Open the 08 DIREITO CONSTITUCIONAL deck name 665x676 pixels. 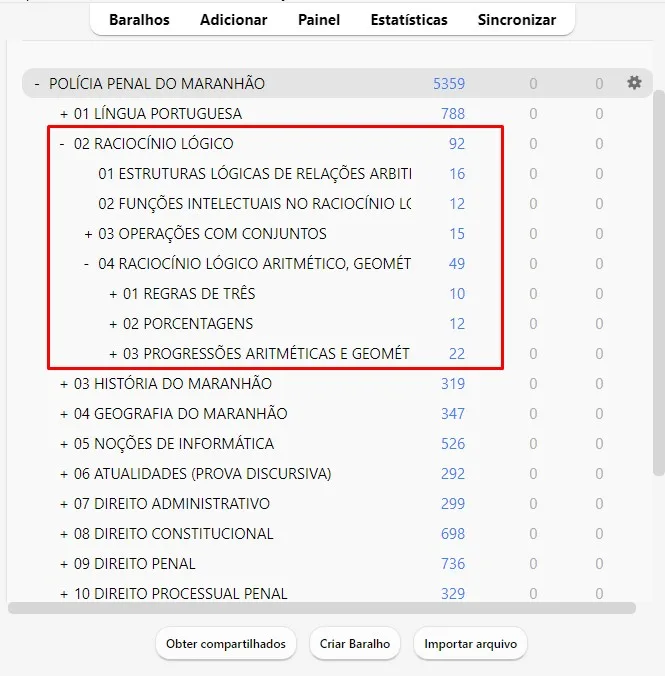pos(173,534)
